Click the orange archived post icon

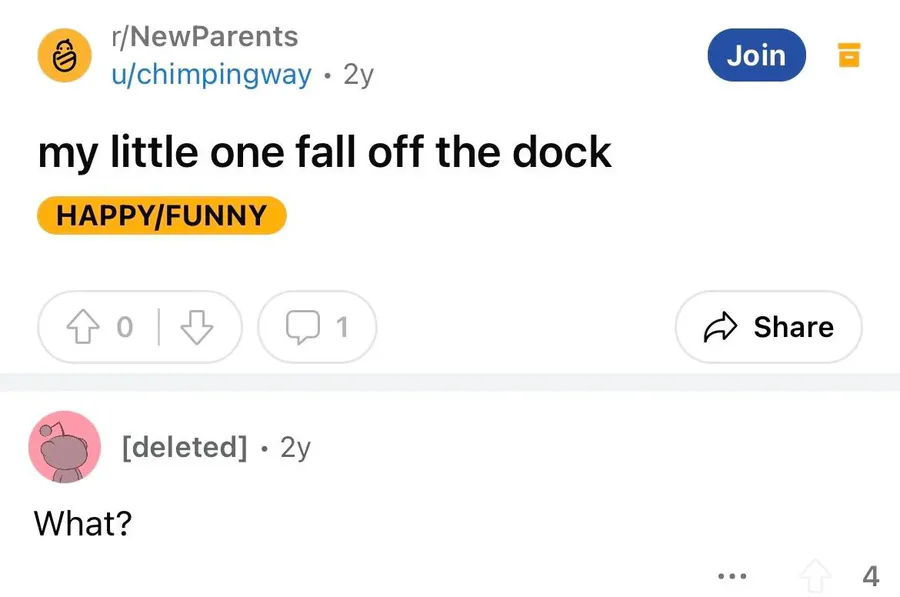[x=849, y=55]
